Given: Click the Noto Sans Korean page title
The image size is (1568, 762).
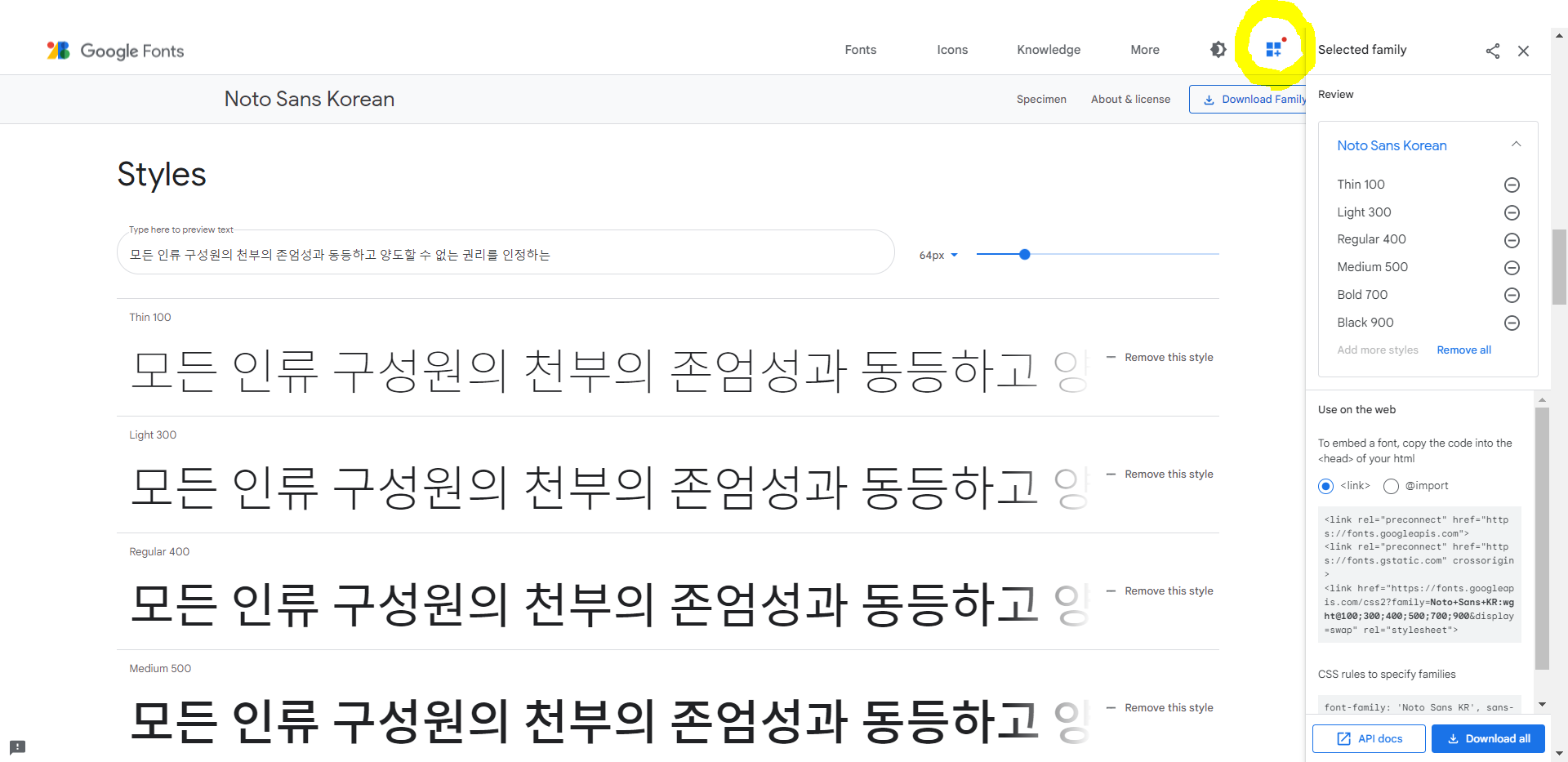Looking at the screenshot, I should click(x=310, y=99).
